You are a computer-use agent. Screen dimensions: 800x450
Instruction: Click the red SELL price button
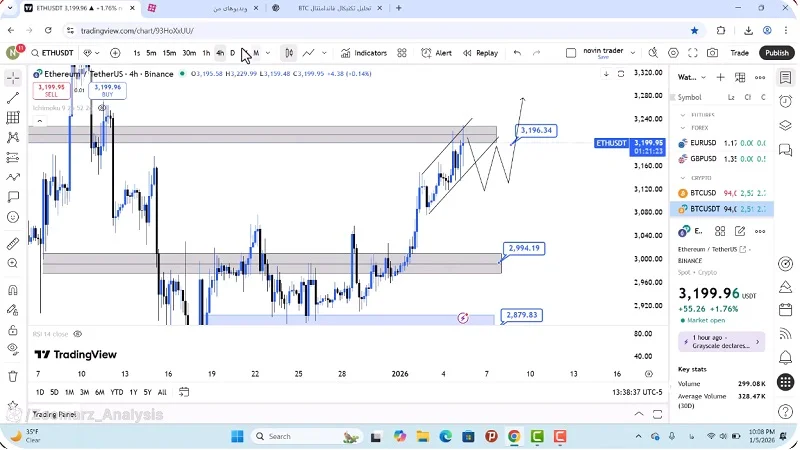(x=51, y=90)
